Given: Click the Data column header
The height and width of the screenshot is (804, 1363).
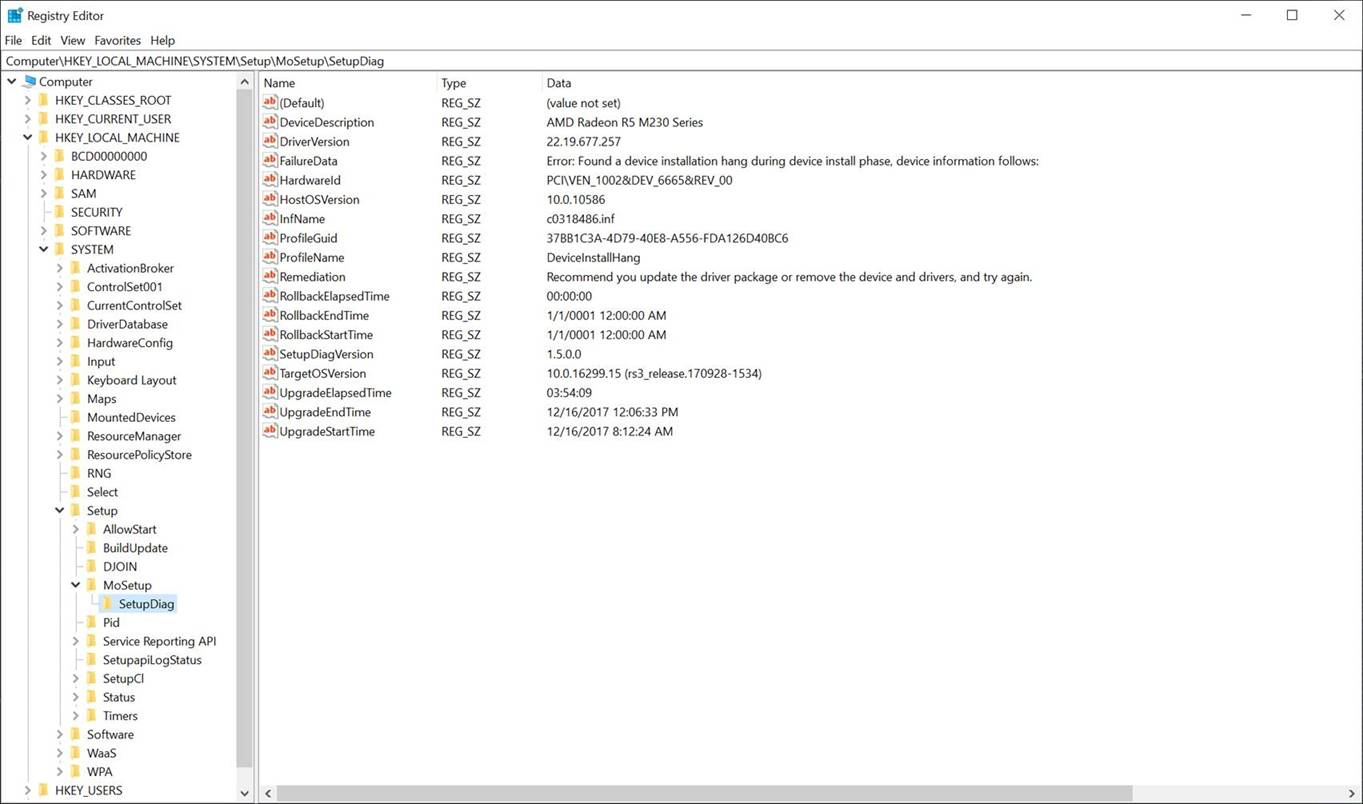Looking at the screenshot, I should pyautogui.click(x=559, y=83).
